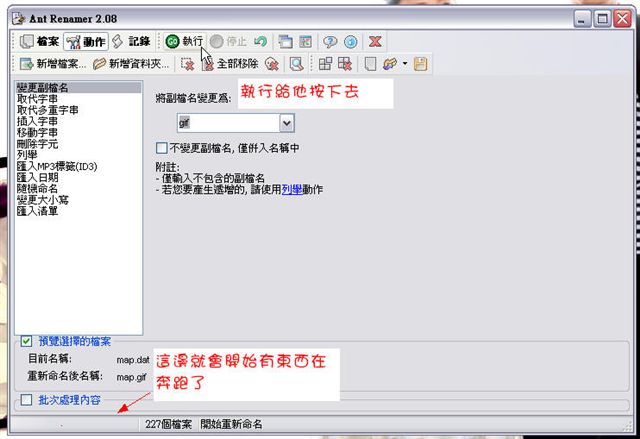Click the blank page new batch icon

(x=370, y=64)
